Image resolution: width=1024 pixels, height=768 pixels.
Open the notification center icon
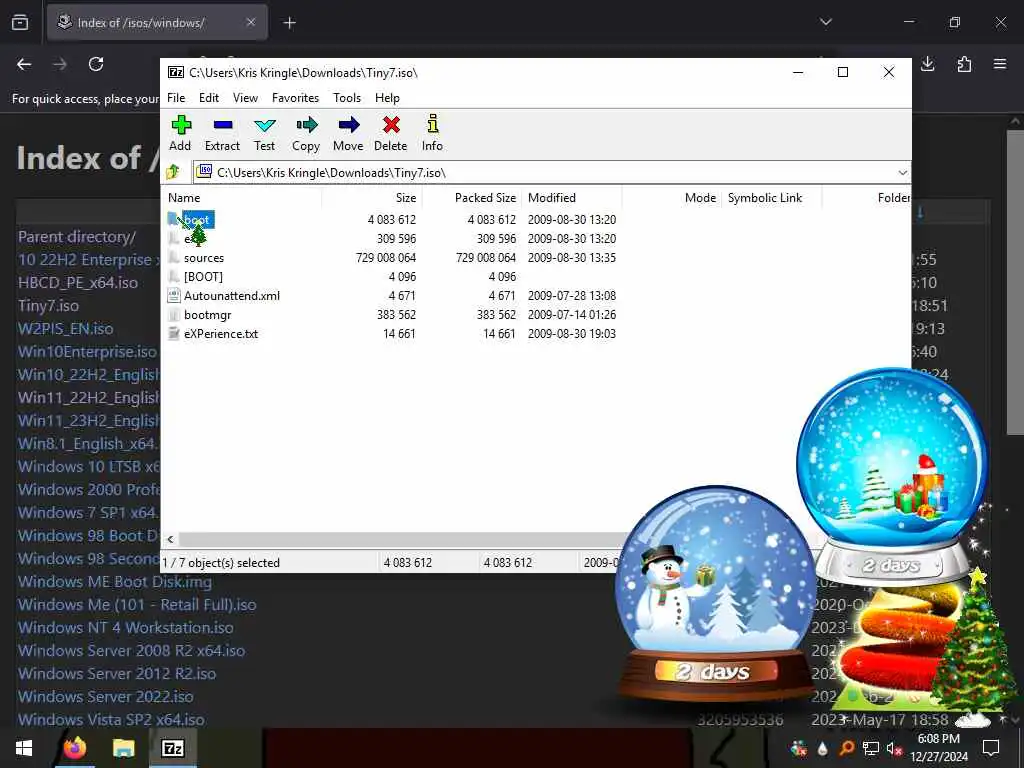[991, 748]
